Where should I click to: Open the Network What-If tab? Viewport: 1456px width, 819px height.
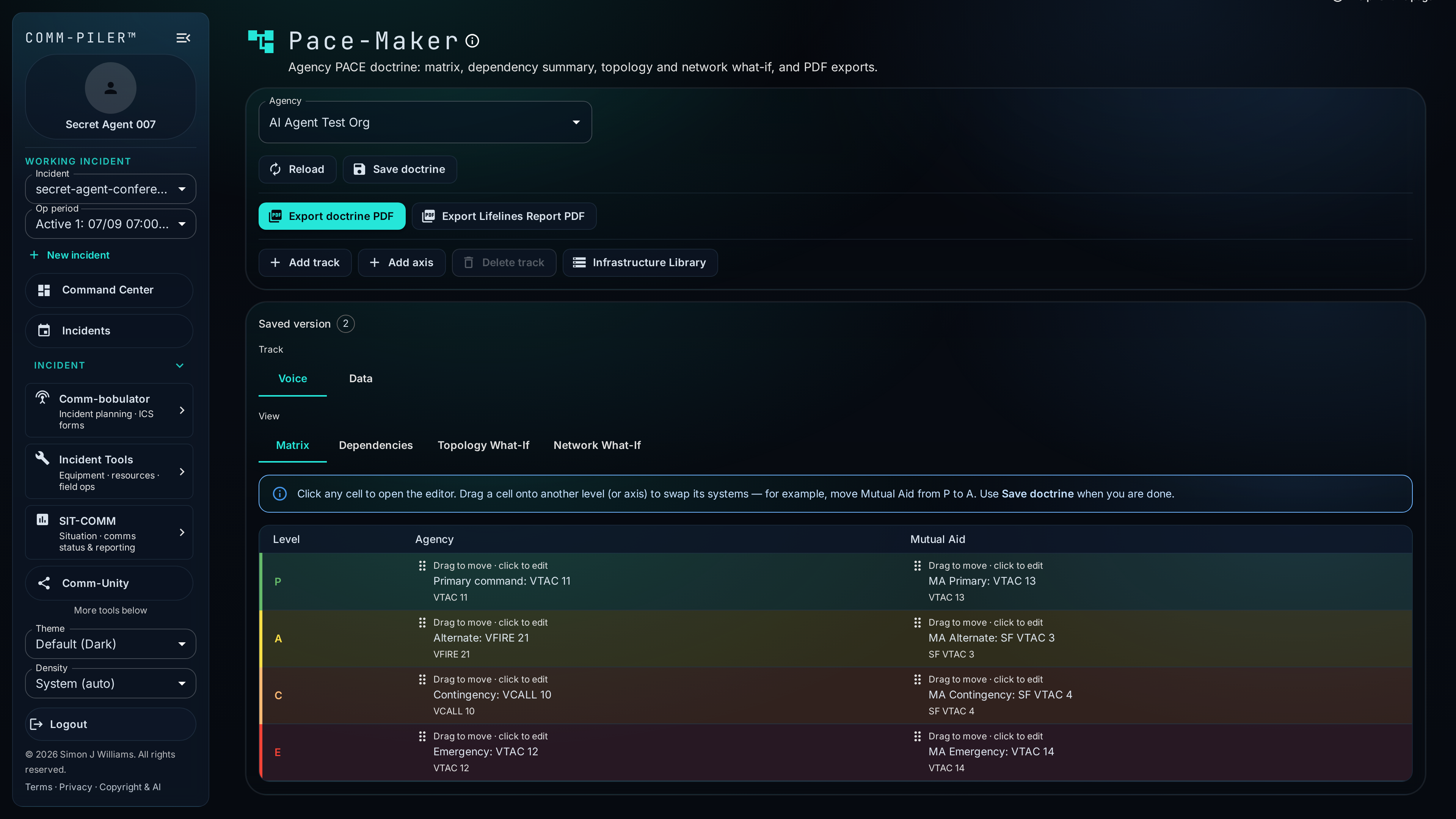click(x=597, y=446)
